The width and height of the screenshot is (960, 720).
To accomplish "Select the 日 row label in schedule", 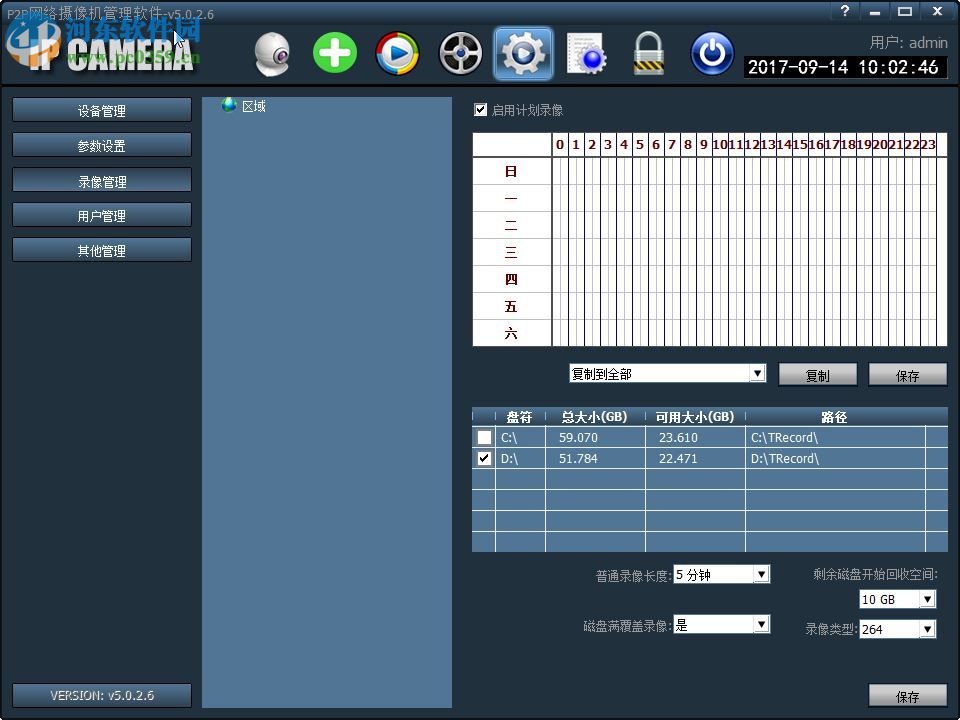I will [511, 171].
